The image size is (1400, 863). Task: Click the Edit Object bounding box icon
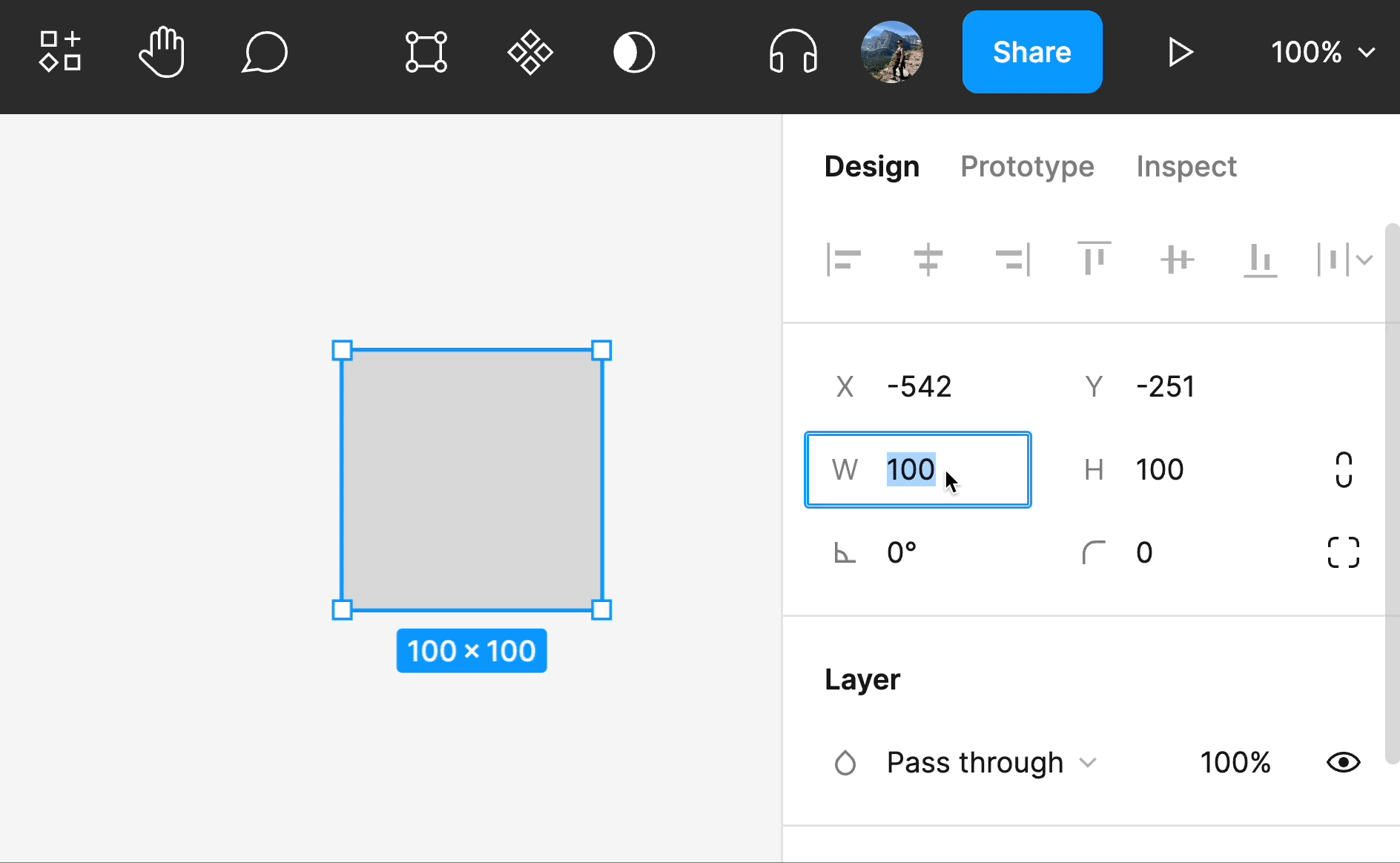tap(426, 52)
